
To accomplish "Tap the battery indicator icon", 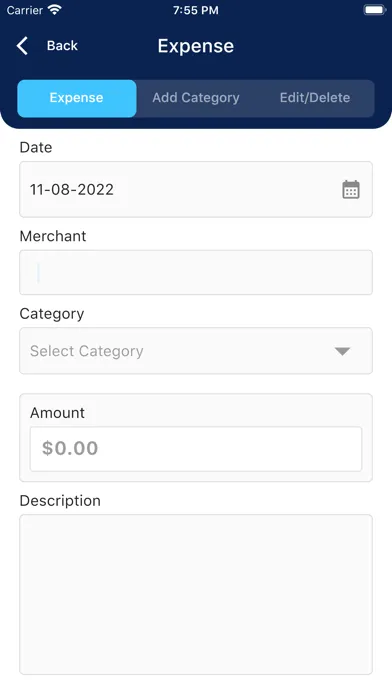I will point(375,10).
